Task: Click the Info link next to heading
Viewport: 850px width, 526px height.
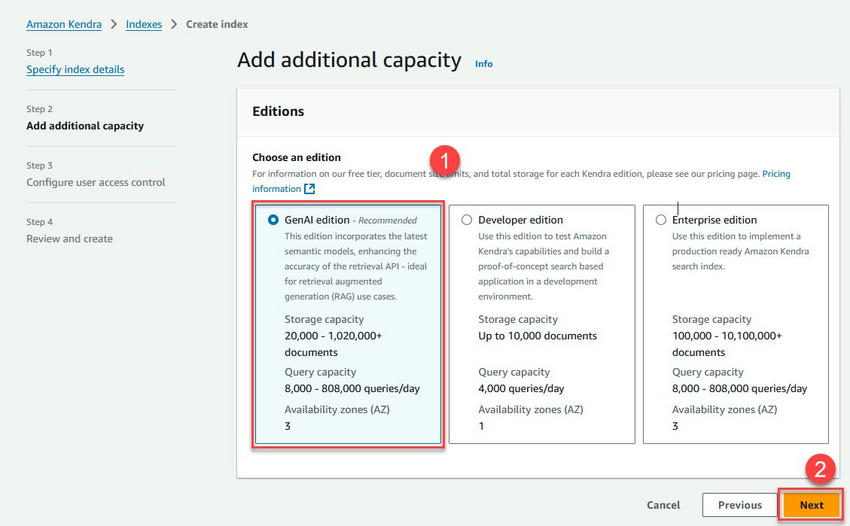Action: pyautogui.click(x=484, y=64)
